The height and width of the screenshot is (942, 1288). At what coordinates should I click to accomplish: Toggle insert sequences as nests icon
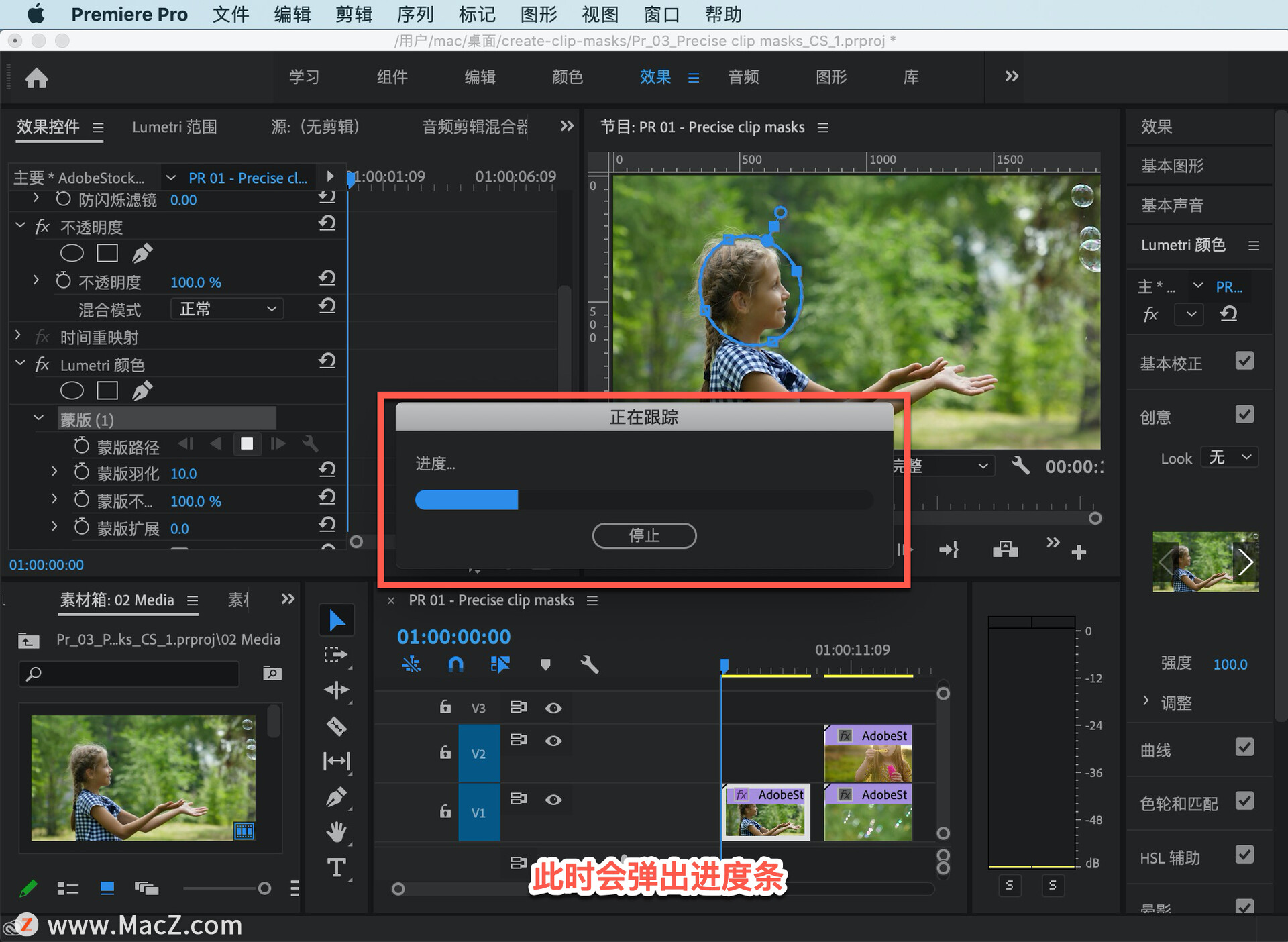tap(411, 665)
